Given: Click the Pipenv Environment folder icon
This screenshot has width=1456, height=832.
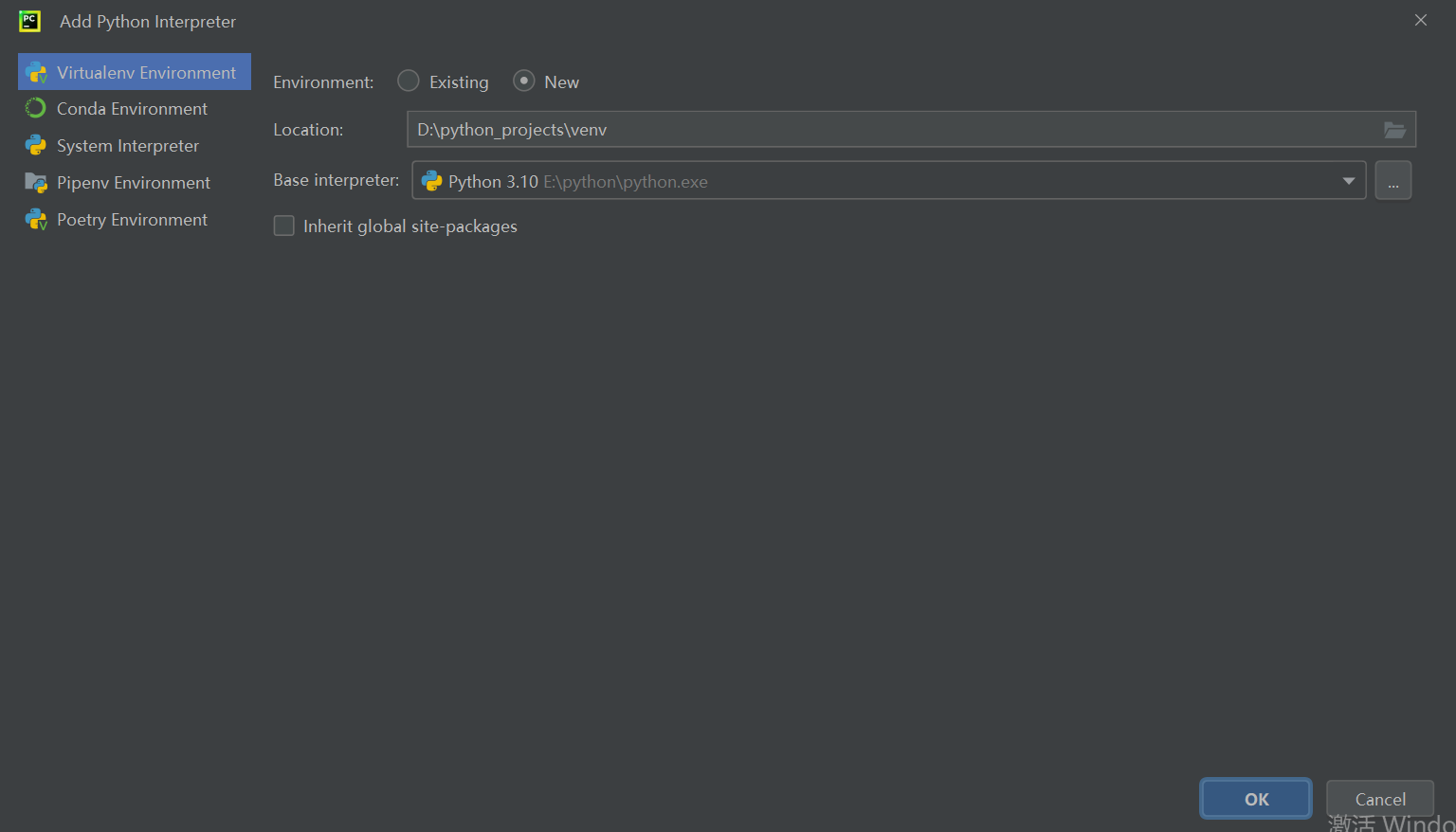Looking at the screenshot, I should coord(36,182).
